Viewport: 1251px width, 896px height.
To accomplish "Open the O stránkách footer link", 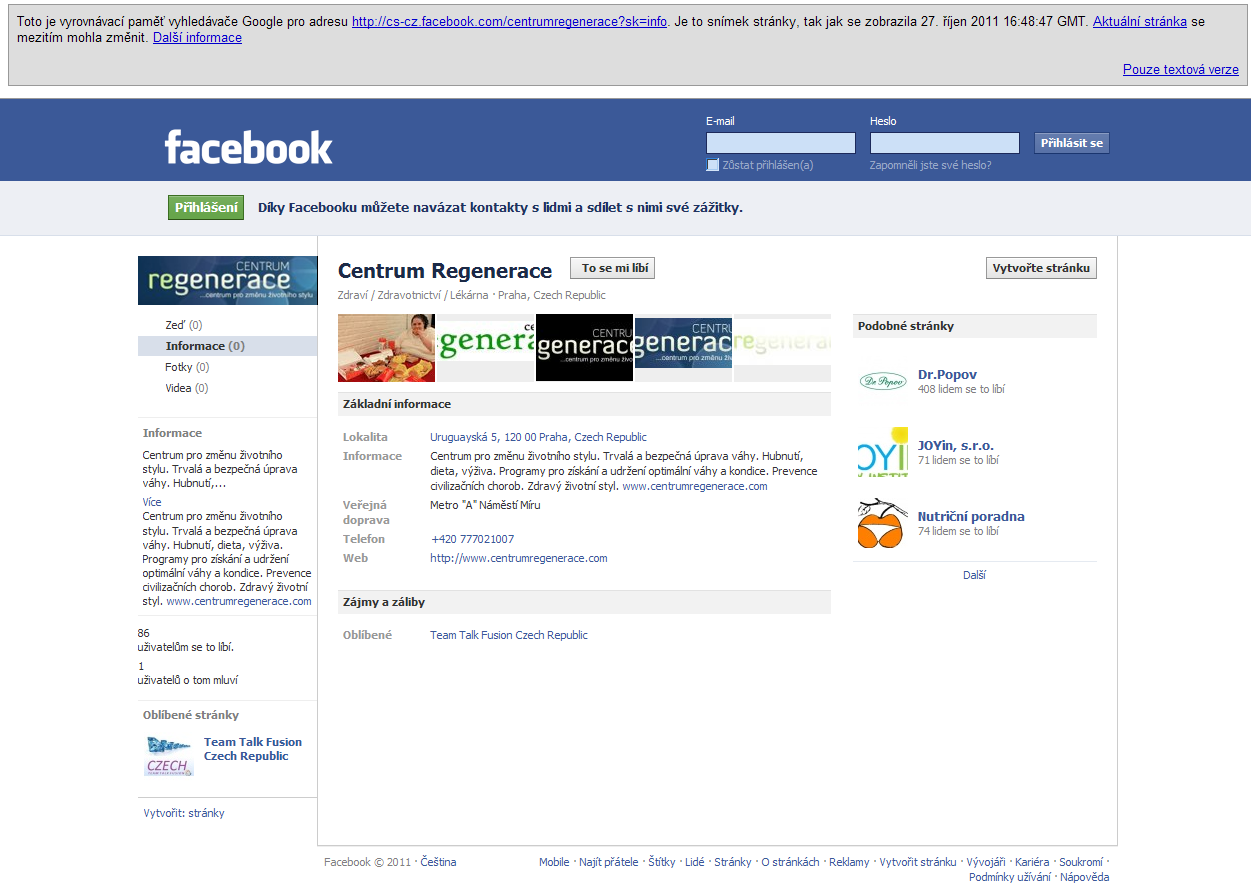I will [x=790, y=862].
